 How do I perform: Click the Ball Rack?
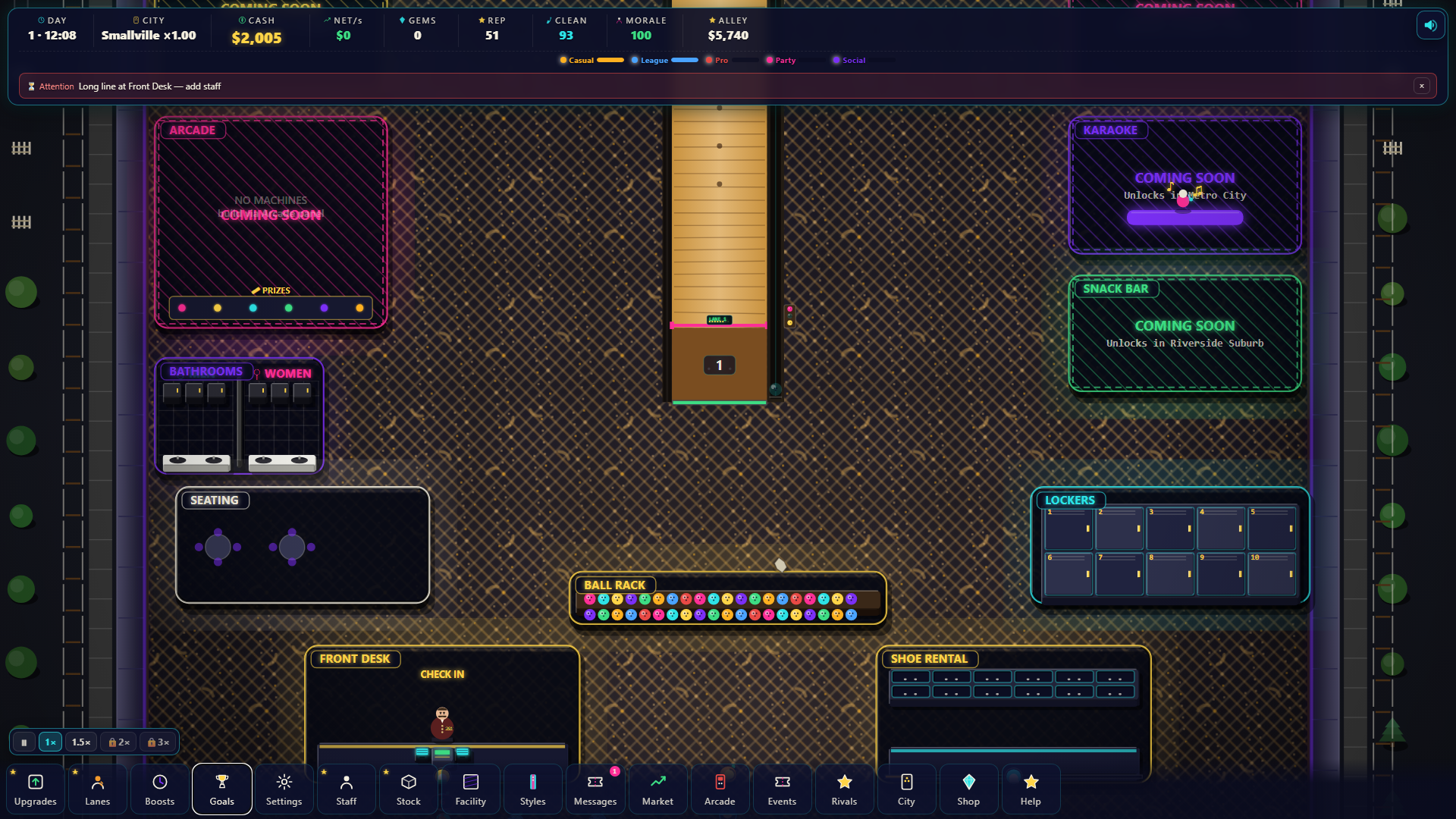click(x=728, y=598)
